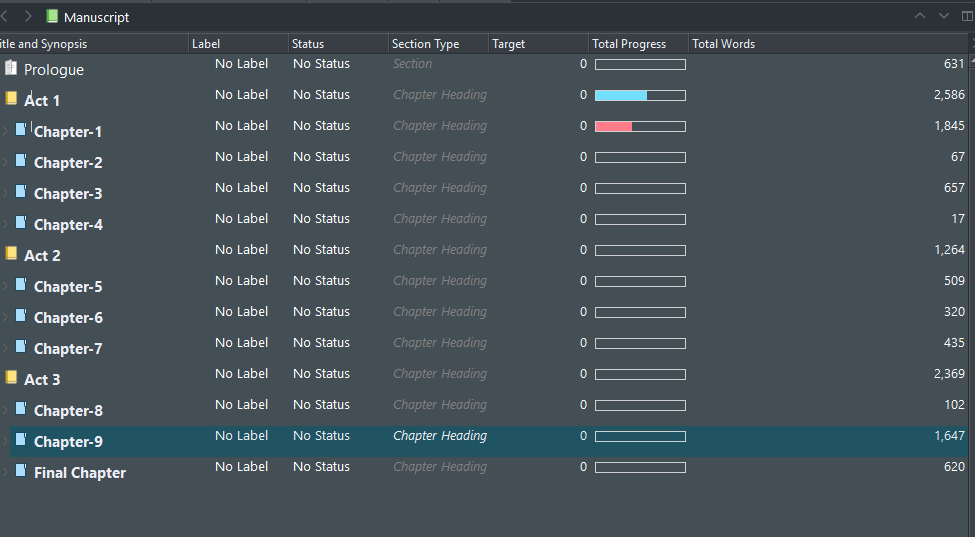
Task: Toggle the split editor icon
Action: click(967, 16)
